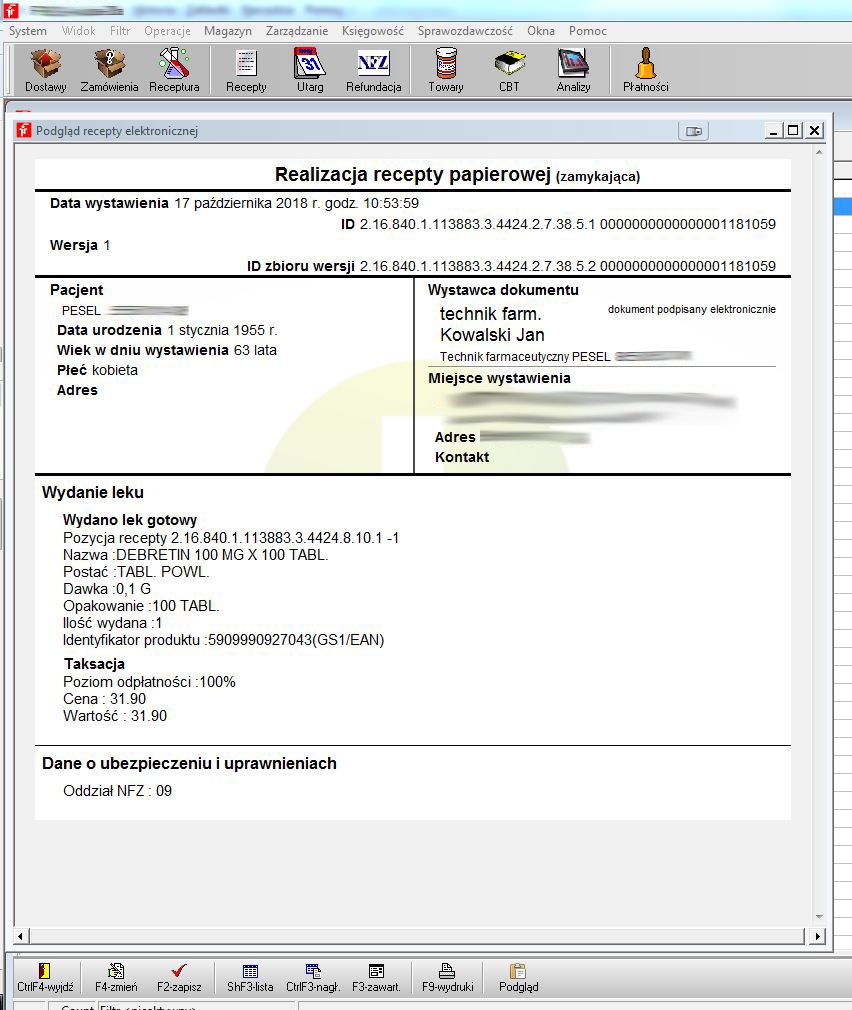
Task: Open the Sprawozdawczość menu
Action: point(465,31)
